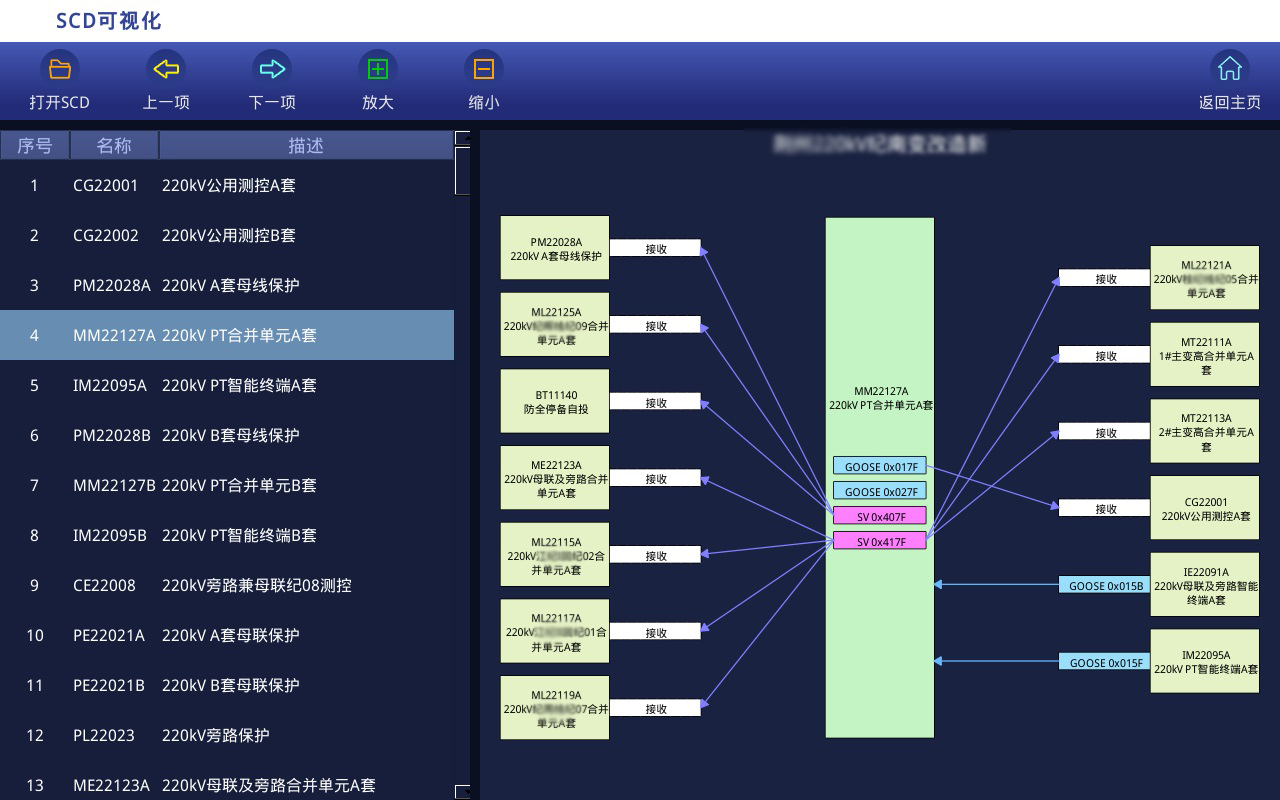Click the GOOSE 0x015B label near IE22091A

click(x=1105, y=586)
